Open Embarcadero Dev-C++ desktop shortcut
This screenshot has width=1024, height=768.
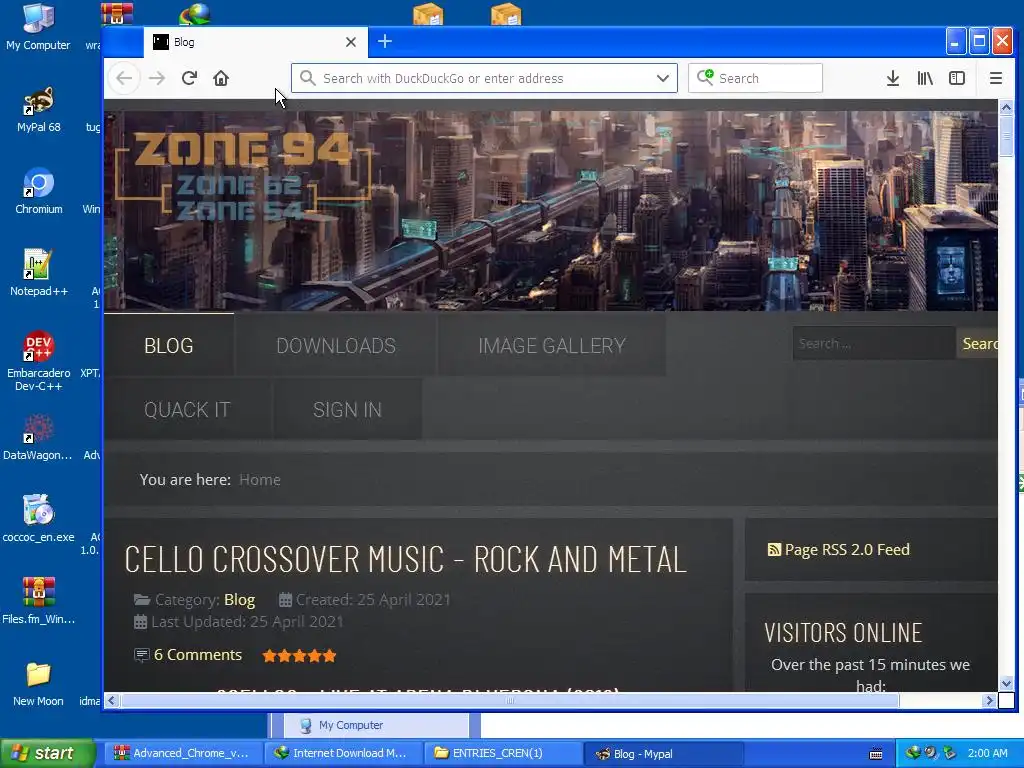(x=39, y=361)
